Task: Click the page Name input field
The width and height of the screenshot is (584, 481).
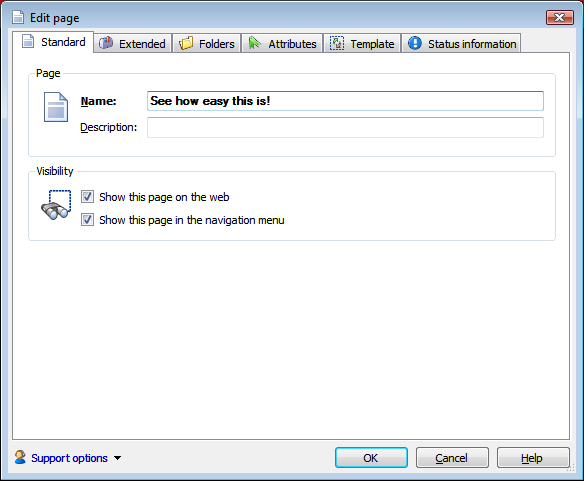Action: tap(345, 101)
